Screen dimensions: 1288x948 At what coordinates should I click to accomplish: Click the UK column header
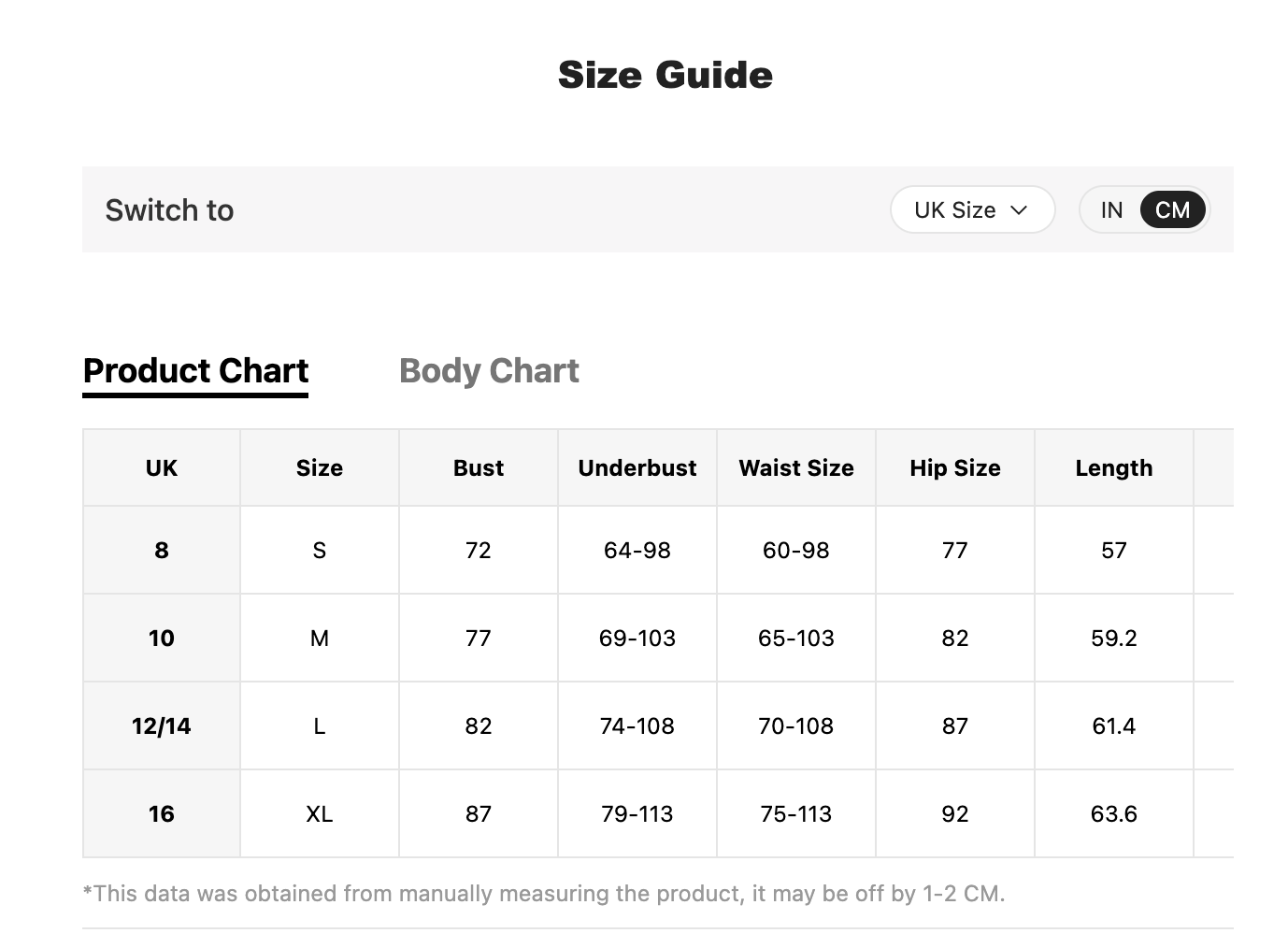[x=162, y=467]
